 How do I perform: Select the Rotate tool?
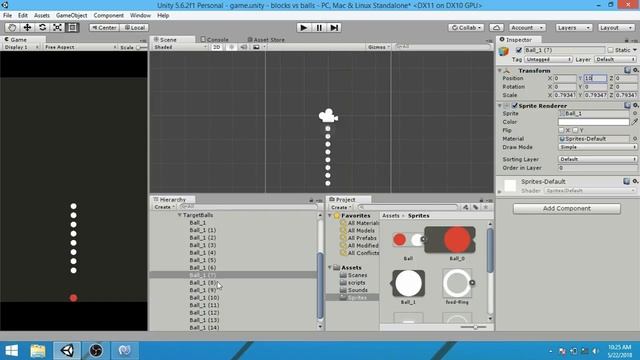[x=42, y=27]
